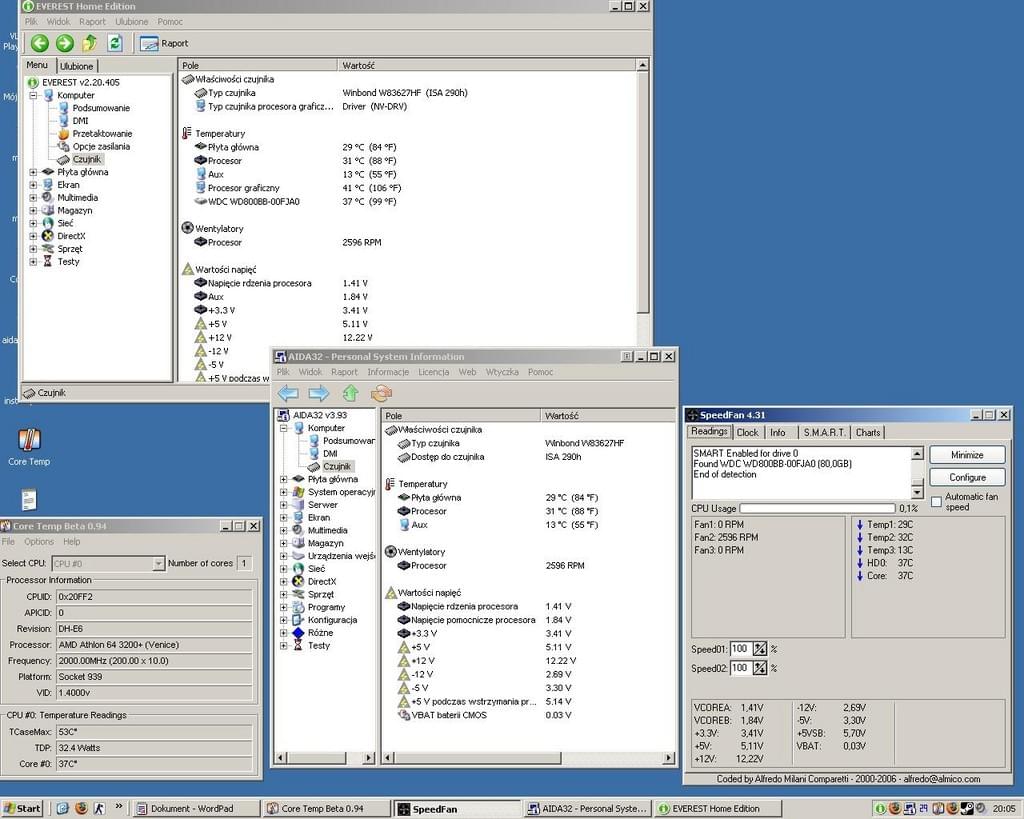Open the Raport button in EVEREST toolbar
The image size is (1024, 819).
click(x=164, y=44)
